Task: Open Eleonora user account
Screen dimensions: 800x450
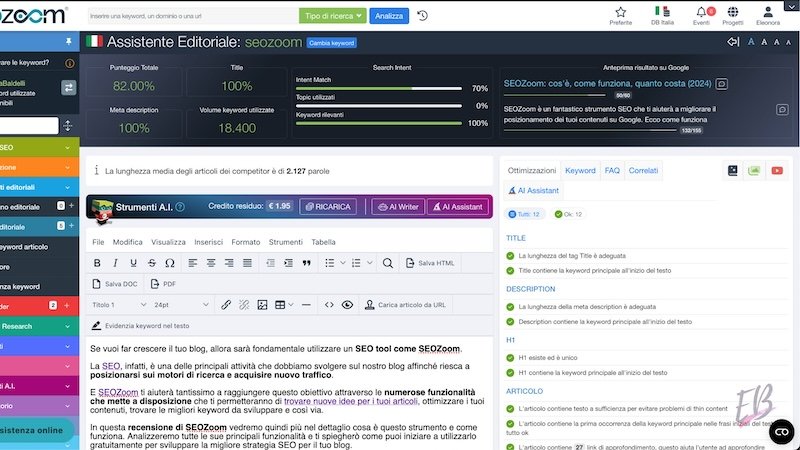Action: pos(768,15)
